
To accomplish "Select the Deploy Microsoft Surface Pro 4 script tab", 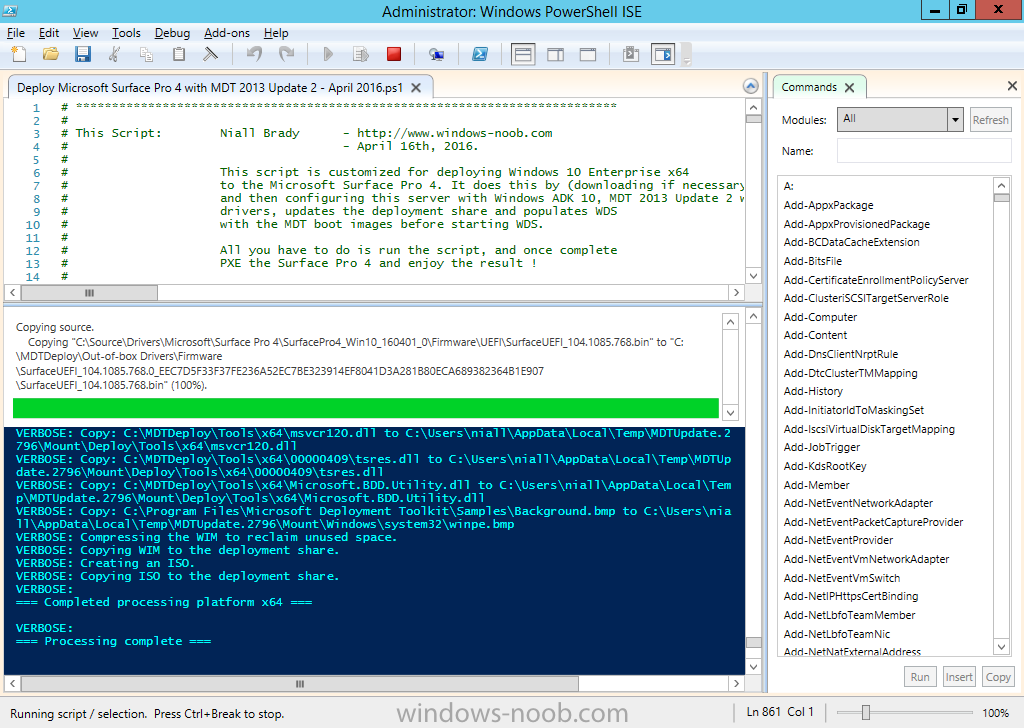I will coord(210,87).
